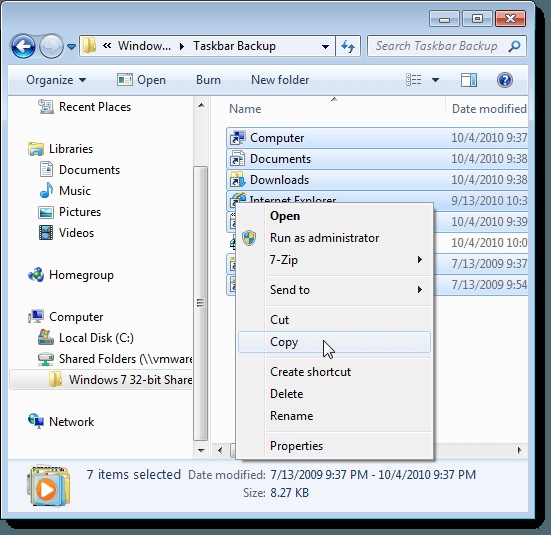Choose Properties in the context menu

pyautogui.click(x=334, y=446)
